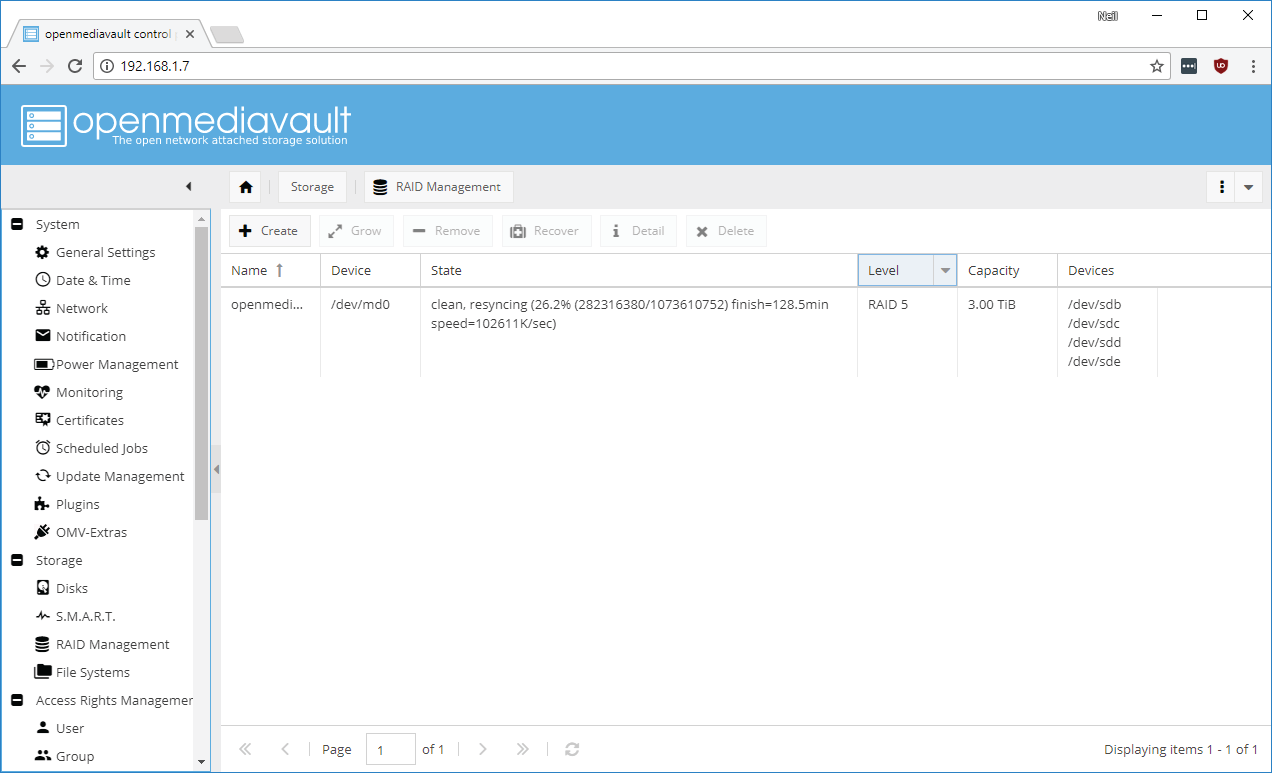This screenshot has height=773, width=1272.
Task: Open the dark extension icon beside uBlock
Action: click(x=1189, y=66)
